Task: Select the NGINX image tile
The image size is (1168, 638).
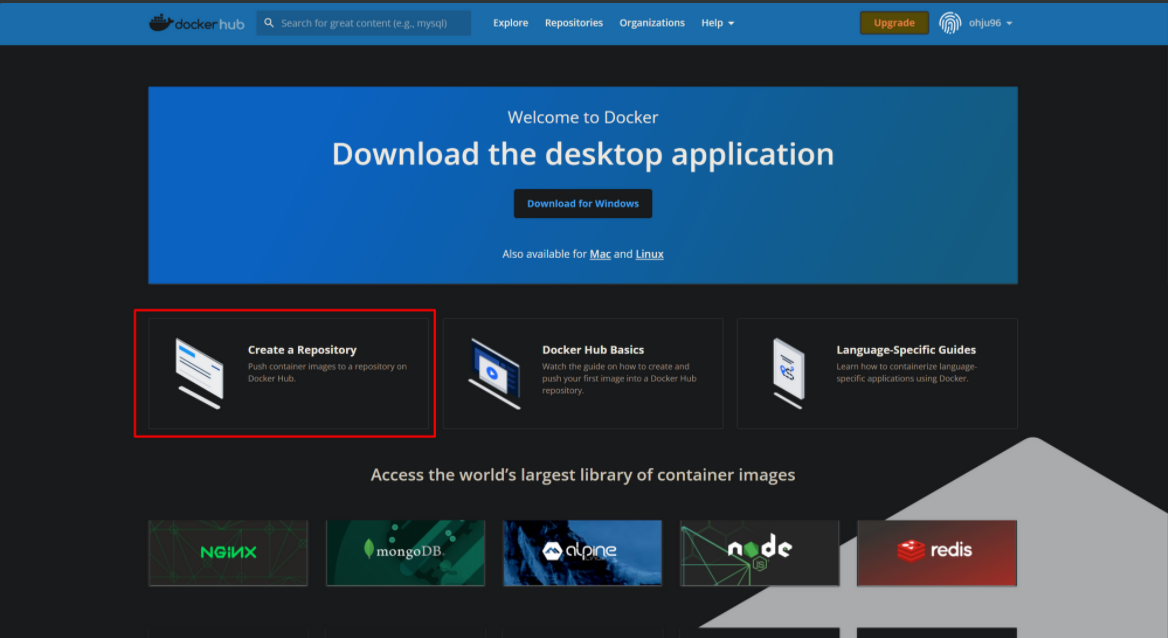Action: click(228, 553)
